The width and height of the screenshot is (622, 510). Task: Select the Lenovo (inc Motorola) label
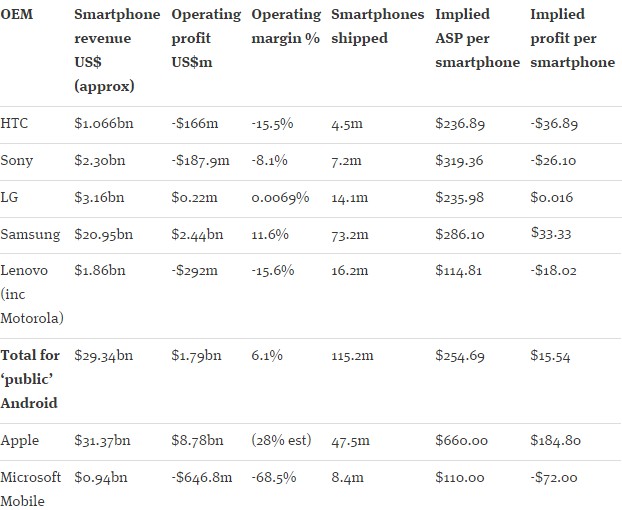click(x=32, y=294)
